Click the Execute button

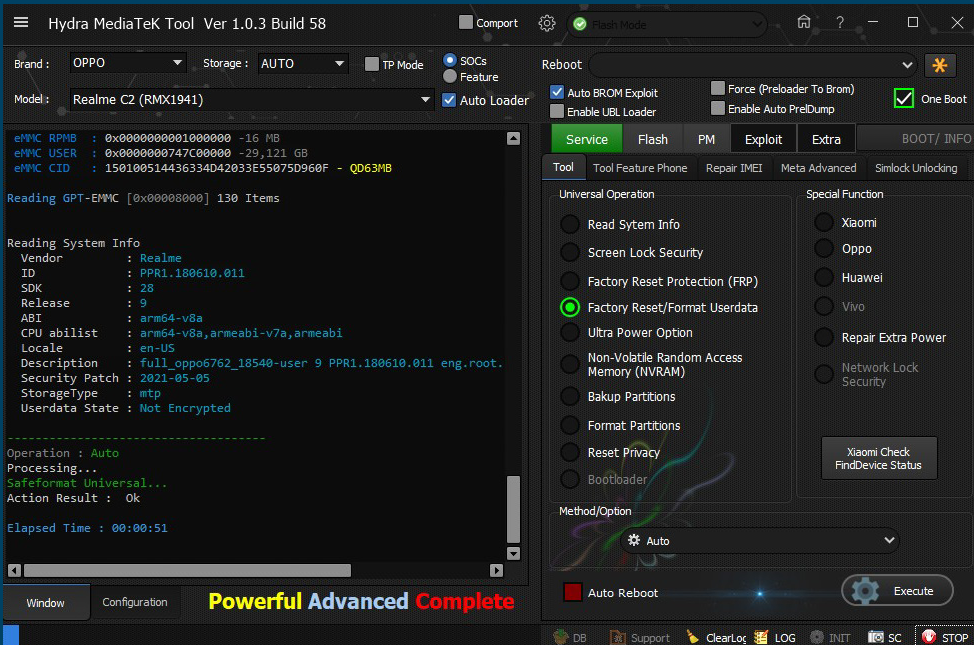click(897, 591)
